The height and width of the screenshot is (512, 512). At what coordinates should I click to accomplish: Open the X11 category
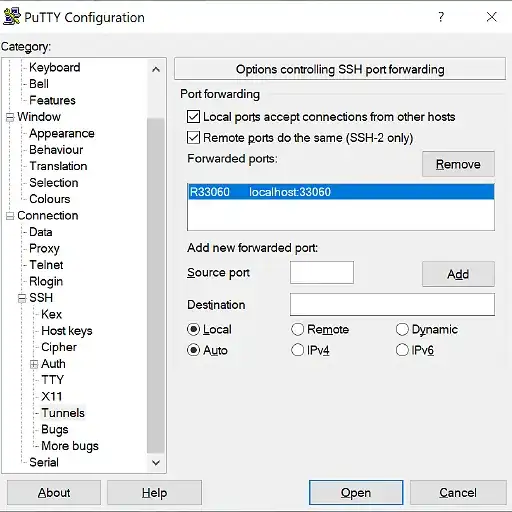51,396
